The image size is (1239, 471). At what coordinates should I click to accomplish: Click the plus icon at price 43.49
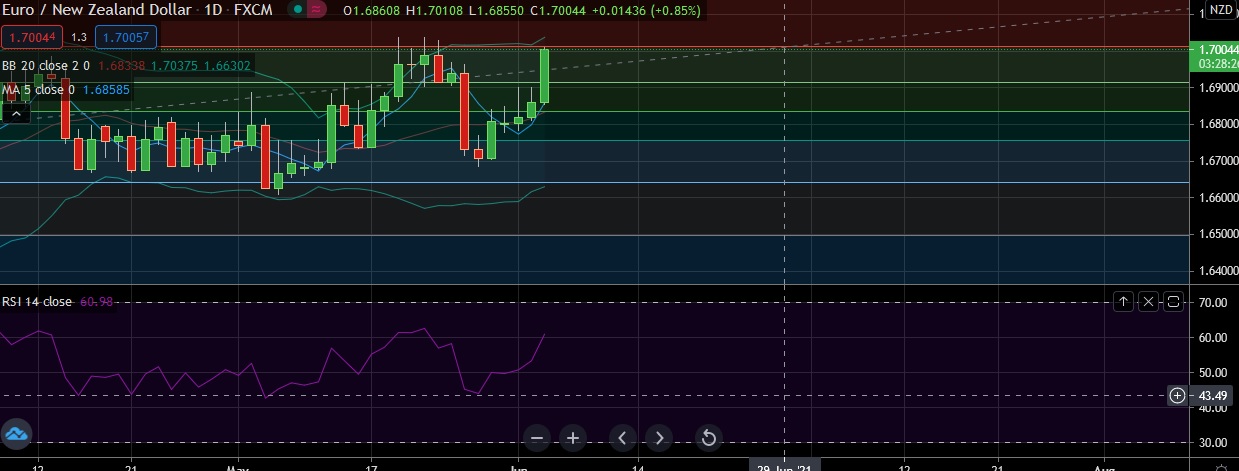pos(1178,395)
